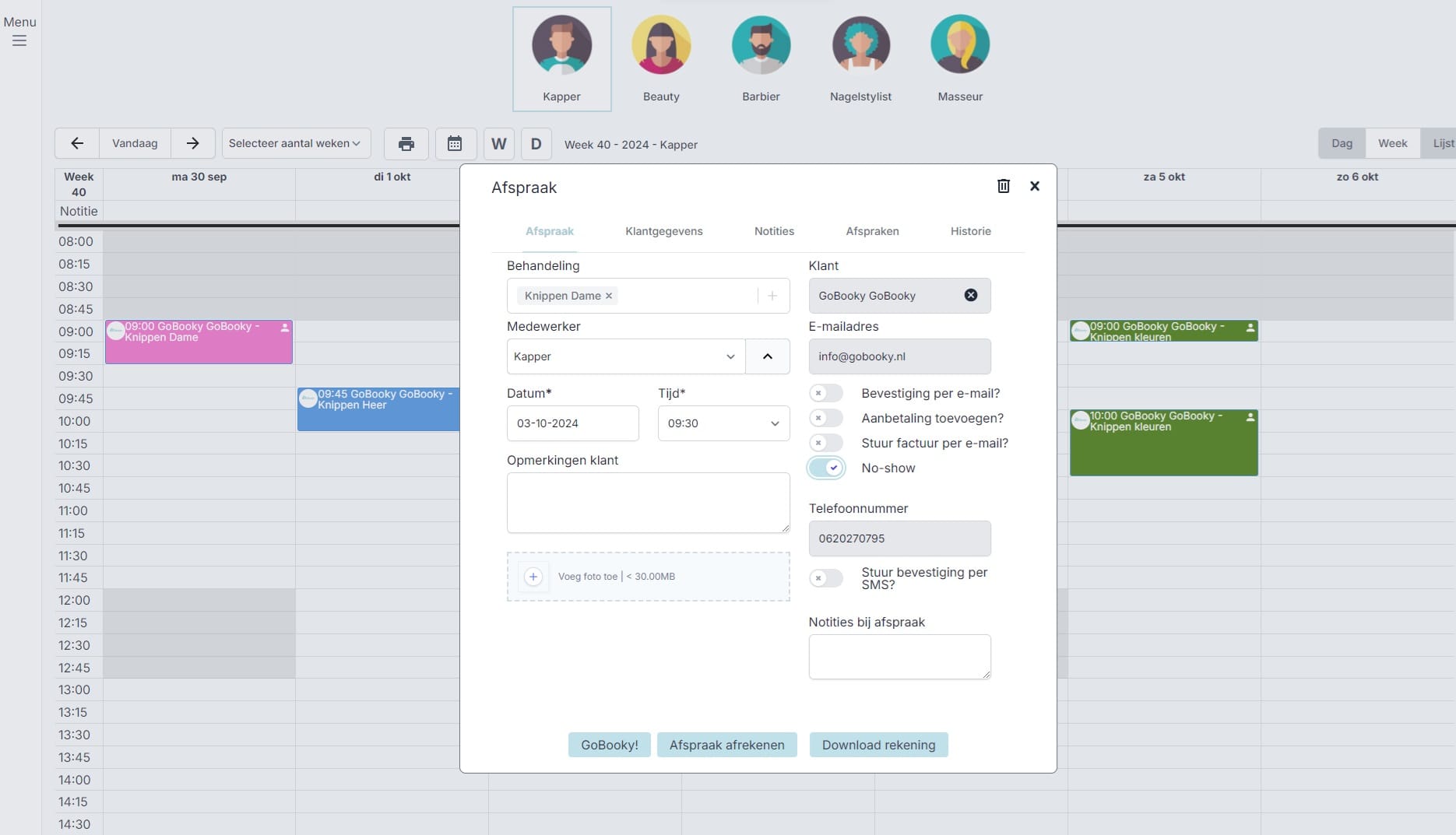Toggle Bevestiging per e-mail switch

pyautogui.click(x=826, y=394)
